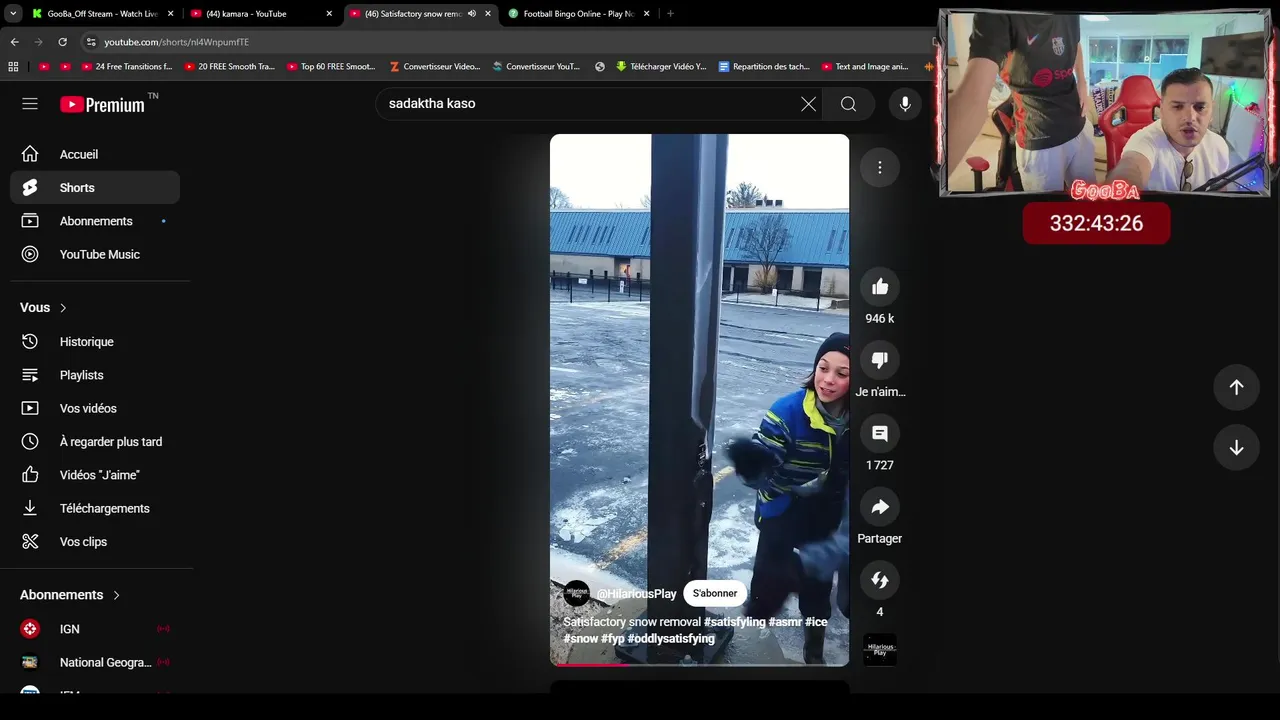Open the YouTube hamburger guide menu
Viewport: 1280px width, 720px height.
point(30,104)
